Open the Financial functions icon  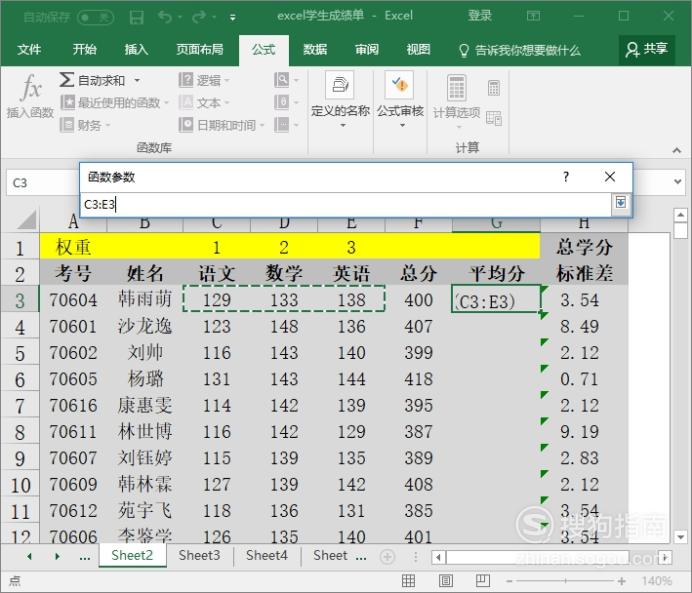pyautogui.click(x=67, y=125)
